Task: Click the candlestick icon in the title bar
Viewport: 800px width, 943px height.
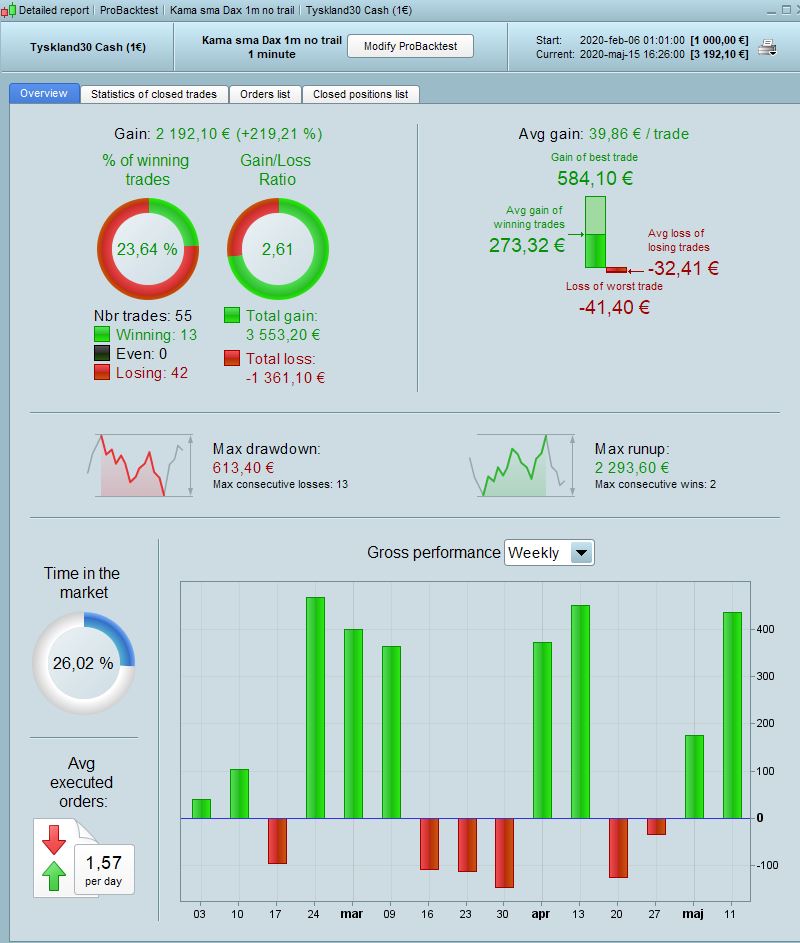Action: click(x=8, y=10)
